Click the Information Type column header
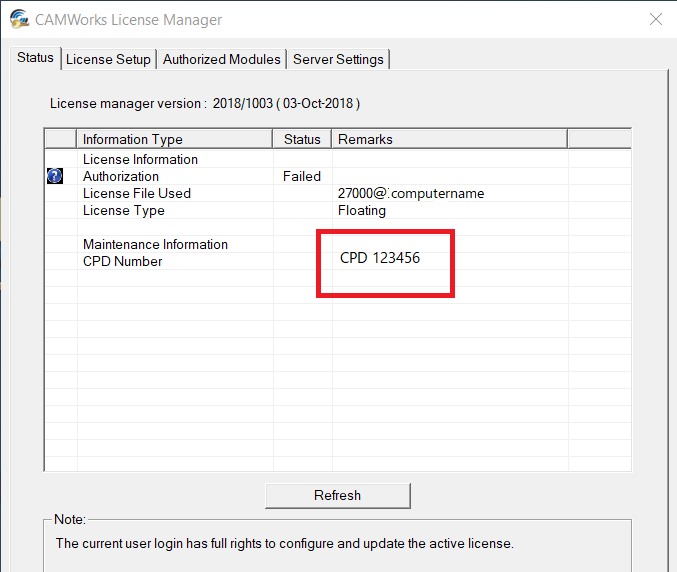This screenshot has height=572, width=677. [175, 139]
